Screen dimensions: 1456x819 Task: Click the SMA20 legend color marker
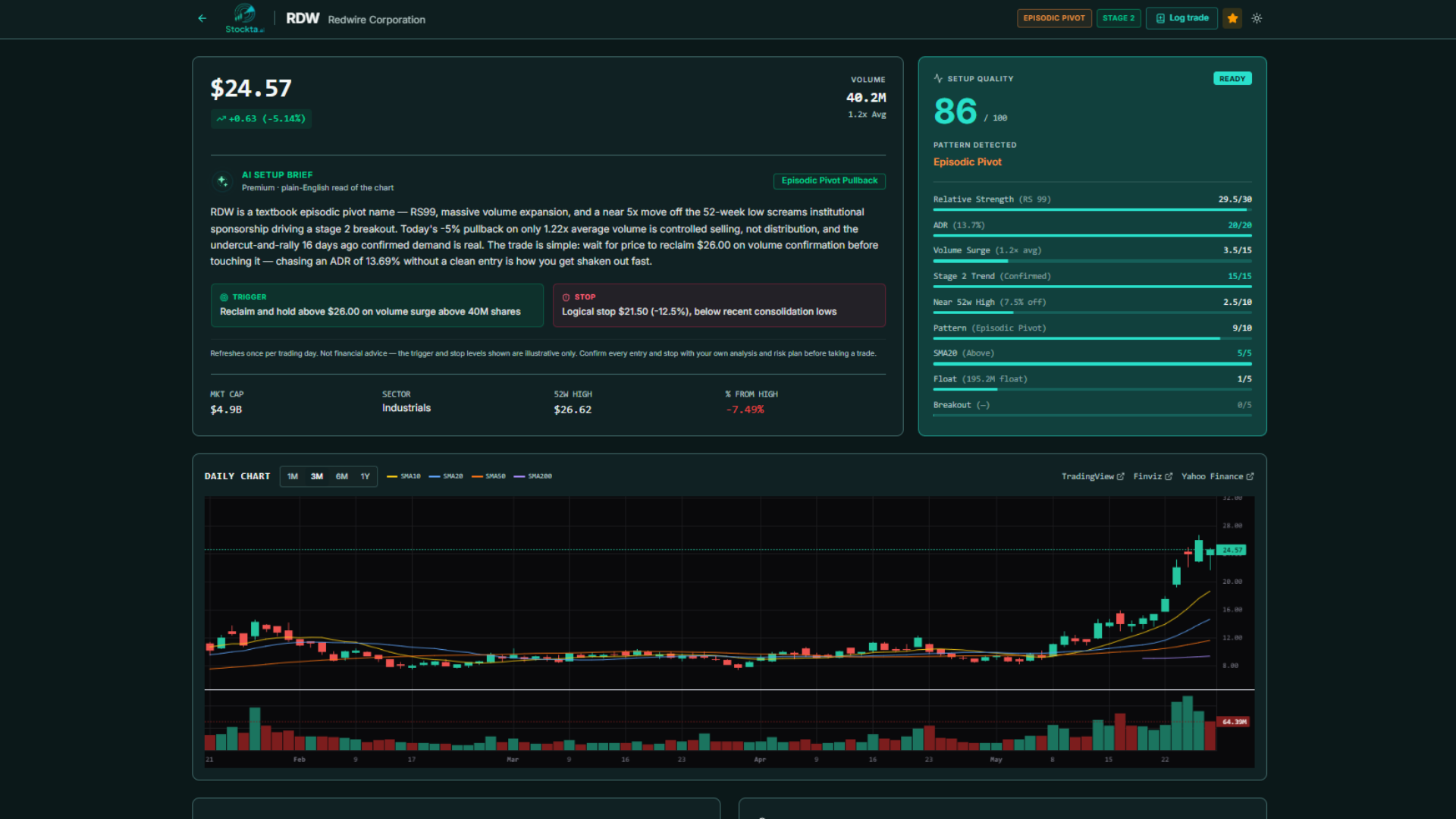435,476
